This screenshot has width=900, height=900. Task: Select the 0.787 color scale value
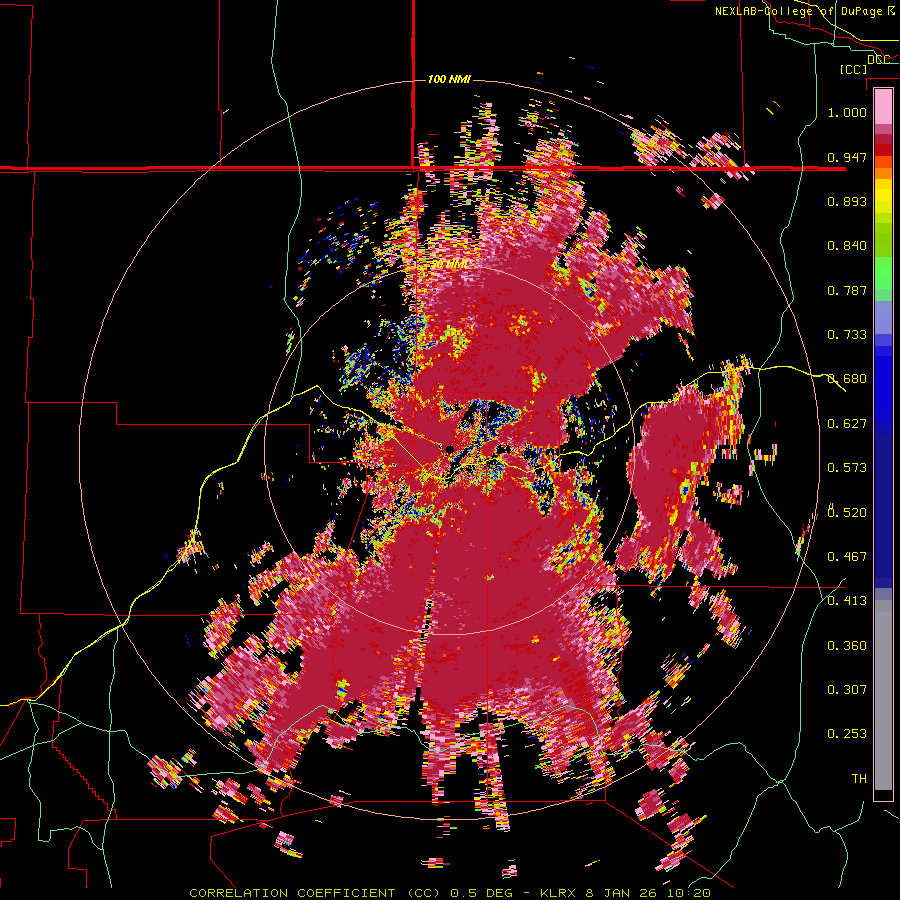point(847,290)
